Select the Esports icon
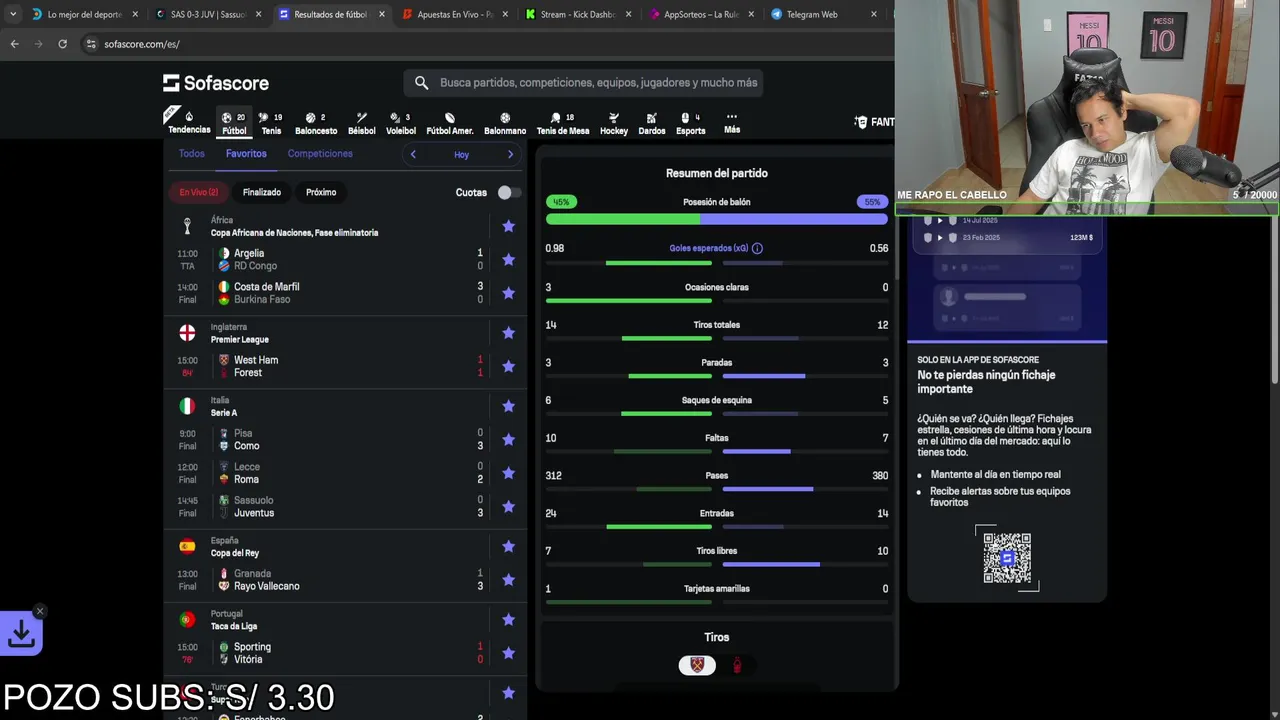This screenshot has height=720, width=1280. [x=690, y=122]
